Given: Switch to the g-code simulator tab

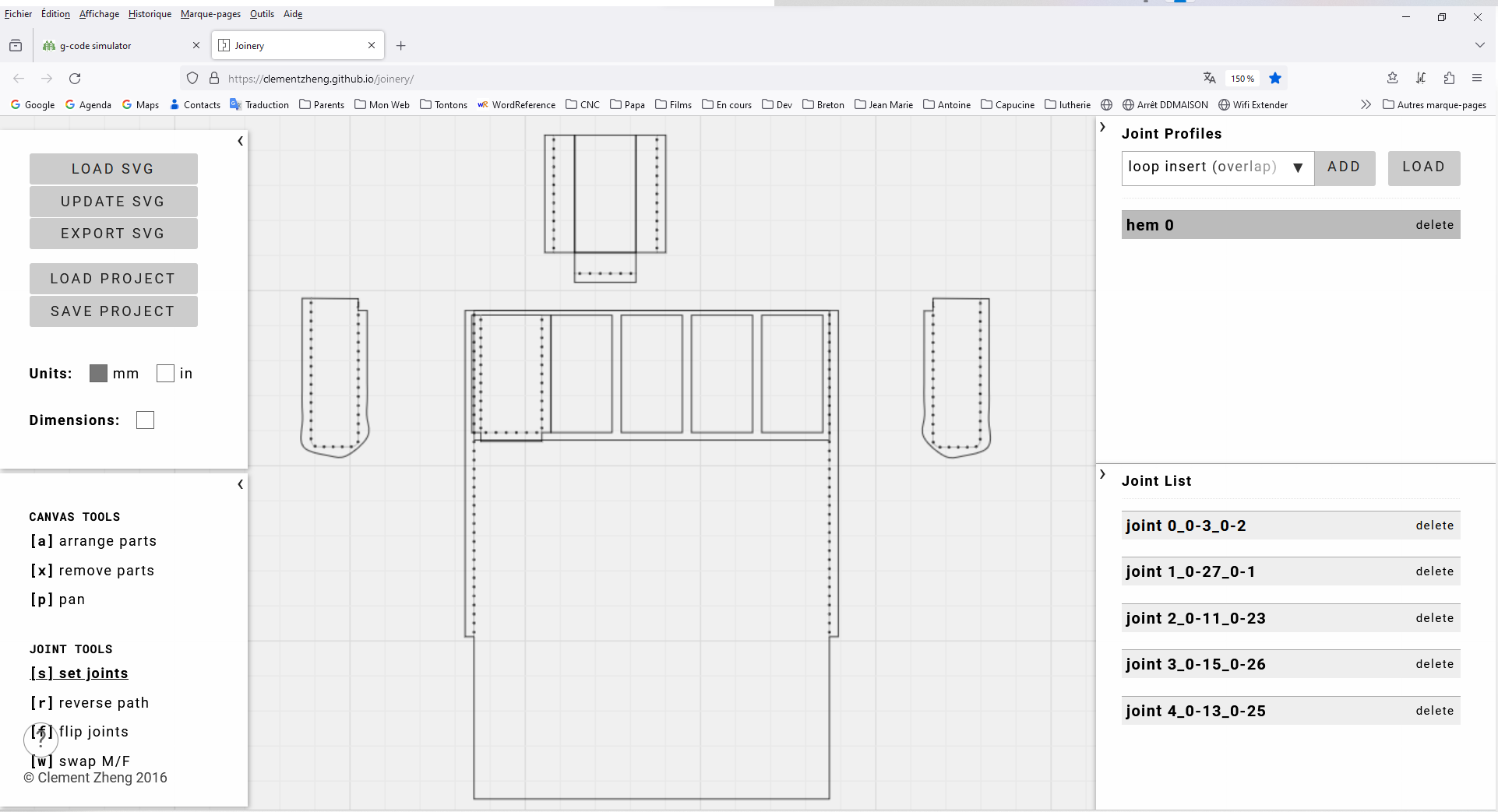Looking at the screenshot, I should [117, 46].
